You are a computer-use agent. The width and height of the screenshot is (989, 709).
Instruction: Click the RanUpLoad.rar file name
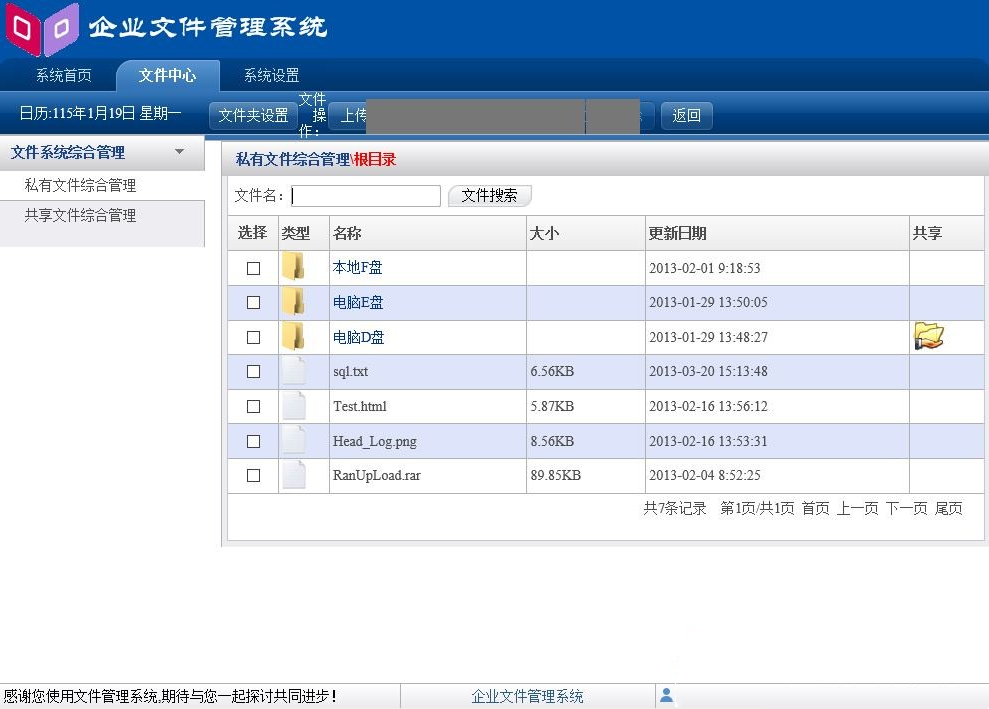[377, 476]
